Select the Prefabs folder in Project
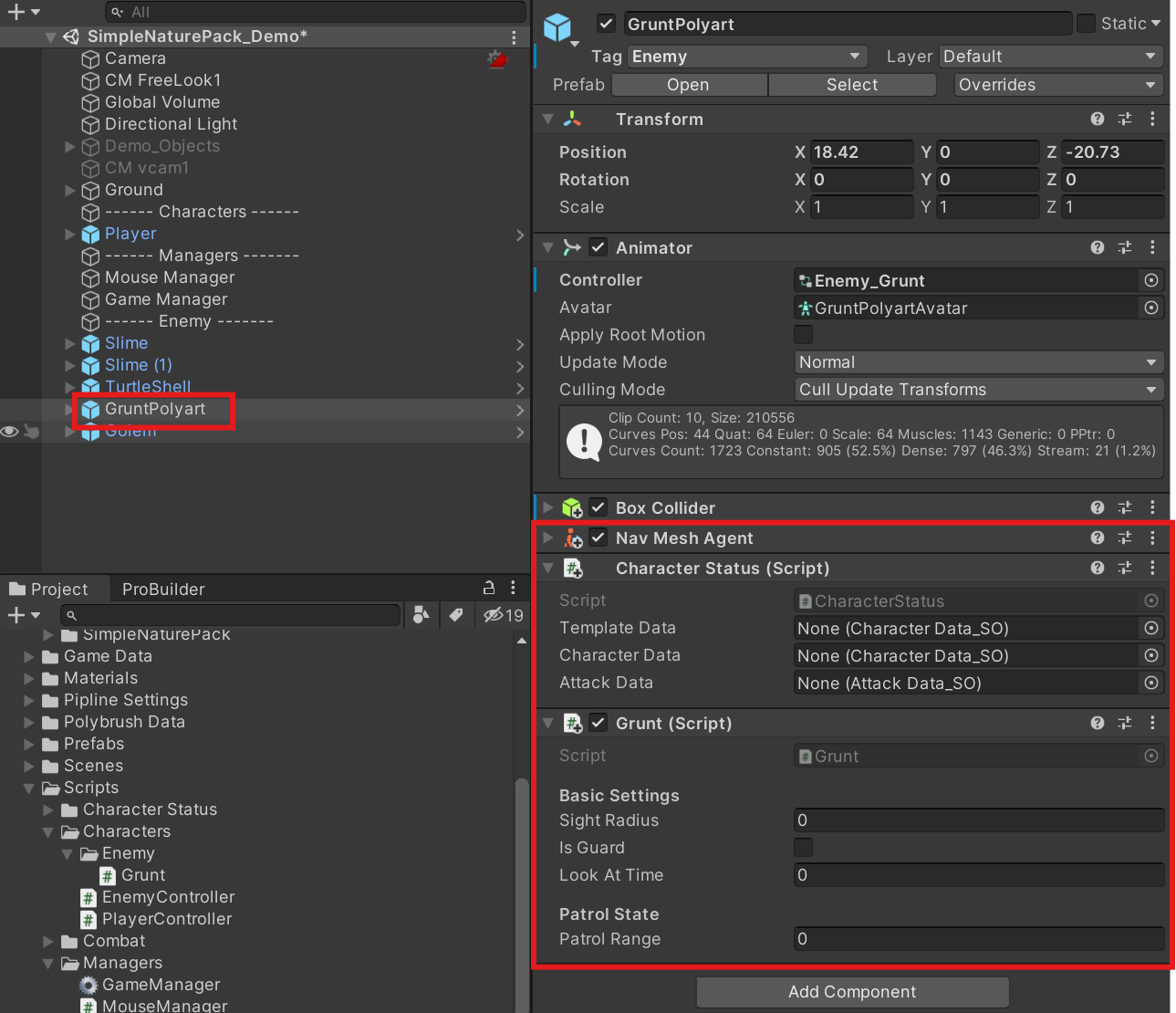Image resolution: width=1176 pixels, height=1013 pixels. [94, 744]
